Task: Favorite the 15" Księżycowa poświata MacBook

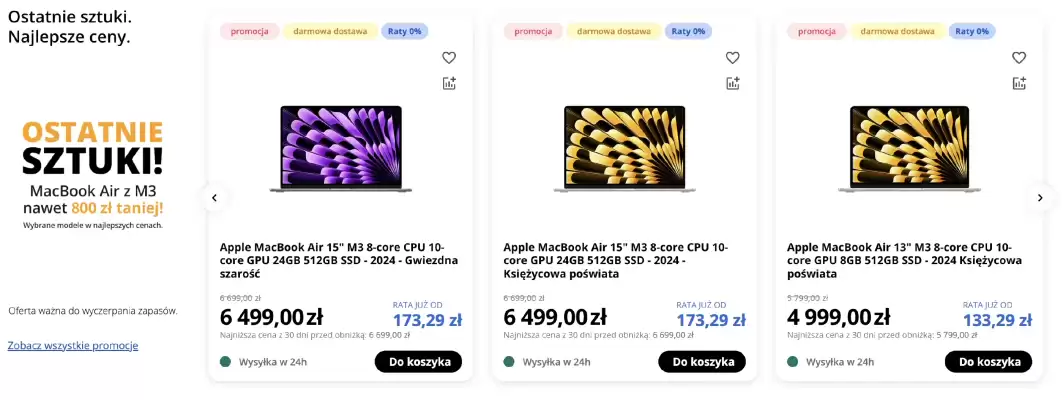Action: [732, 58]
